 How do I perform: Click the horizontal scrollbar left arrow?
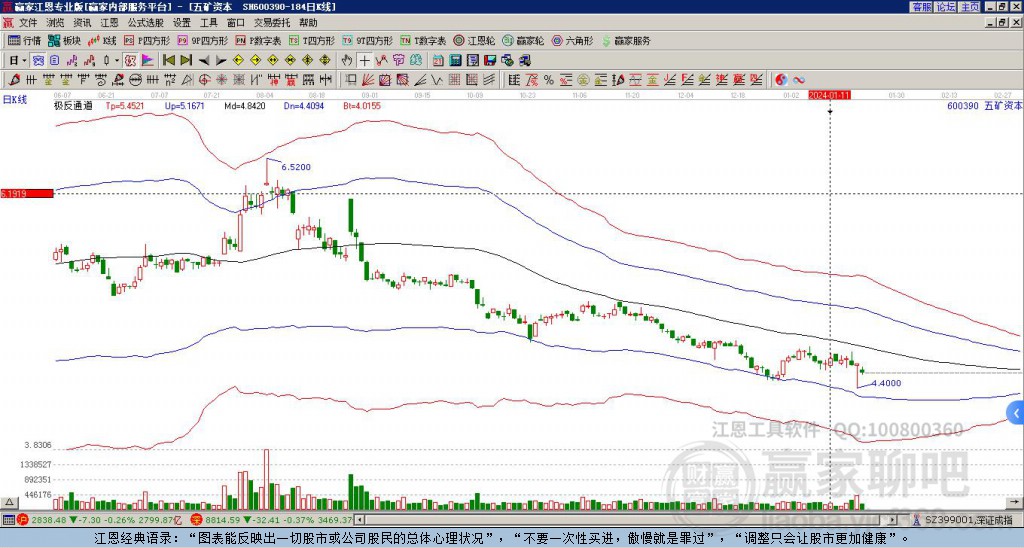coord(360,520)
